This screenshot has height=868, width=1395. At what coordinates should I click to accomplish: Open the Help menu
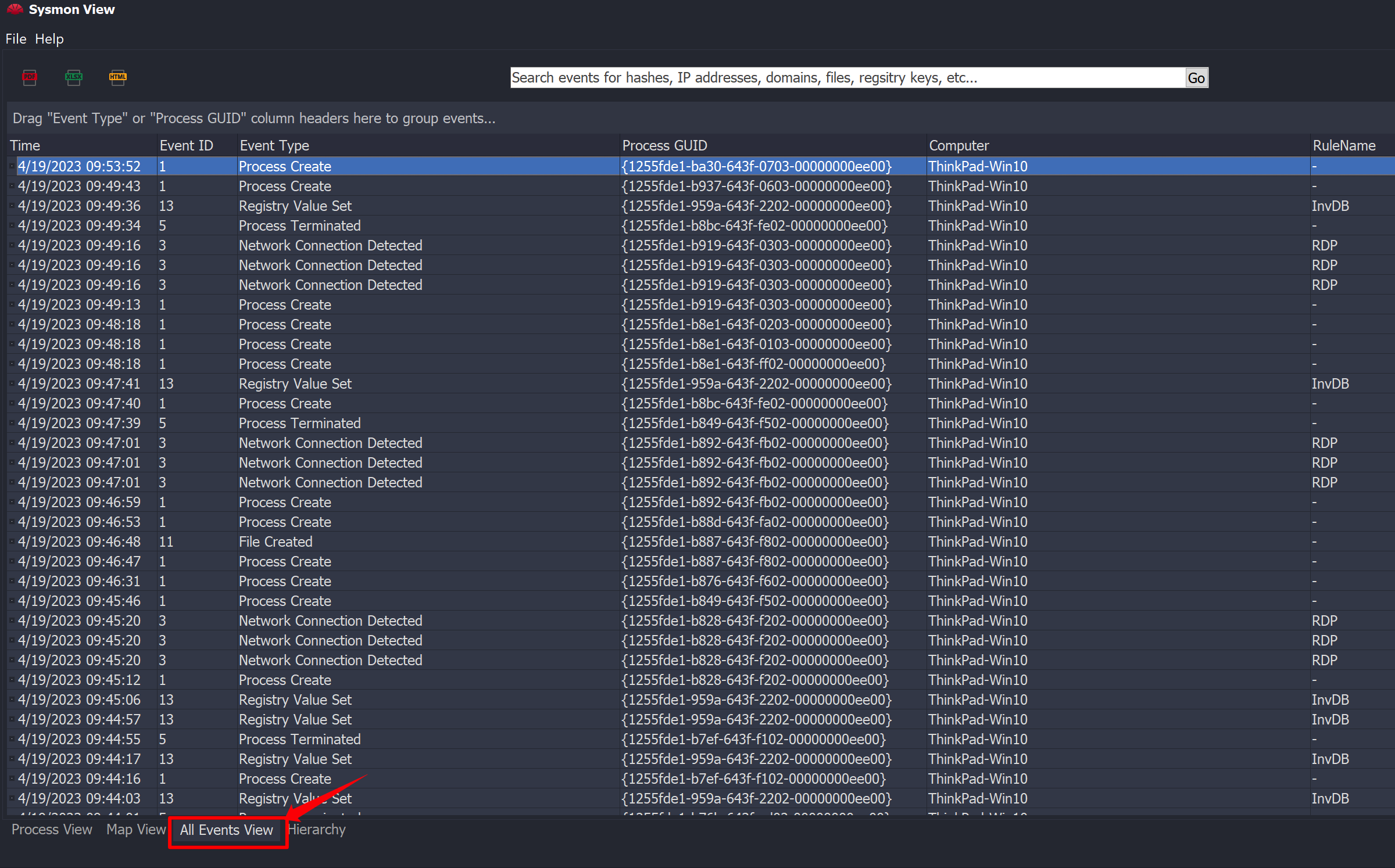[49, 39]
